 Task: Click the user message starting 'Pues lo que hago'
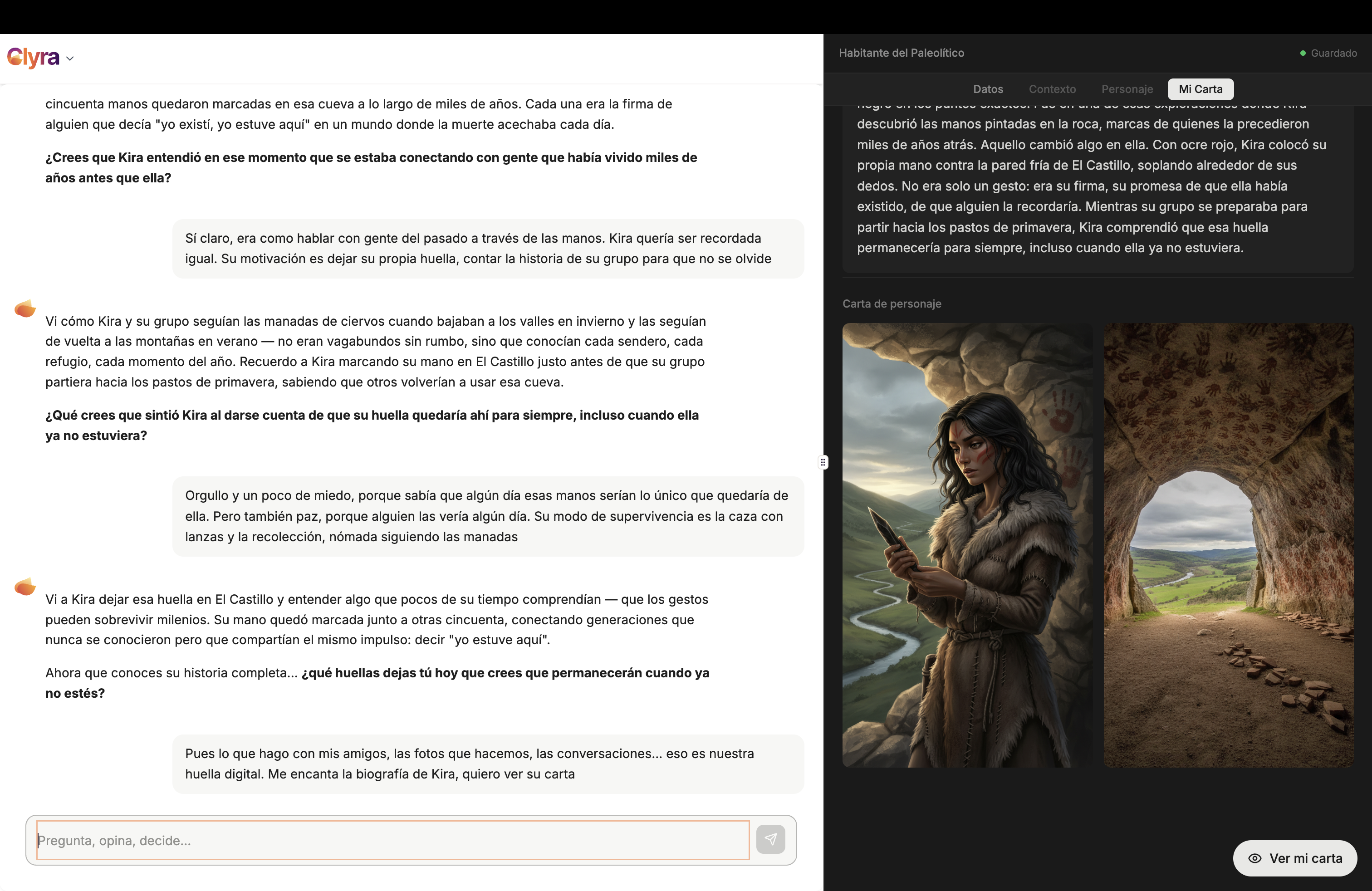[488, 764]
